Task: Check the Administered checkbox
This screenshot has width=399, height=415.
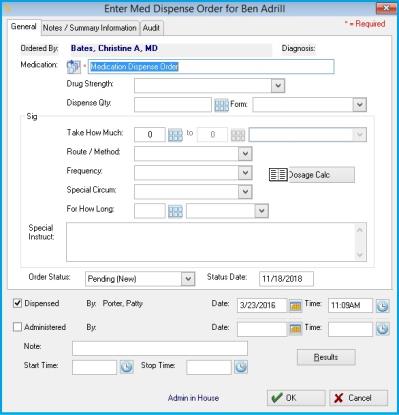Action: 17,327
